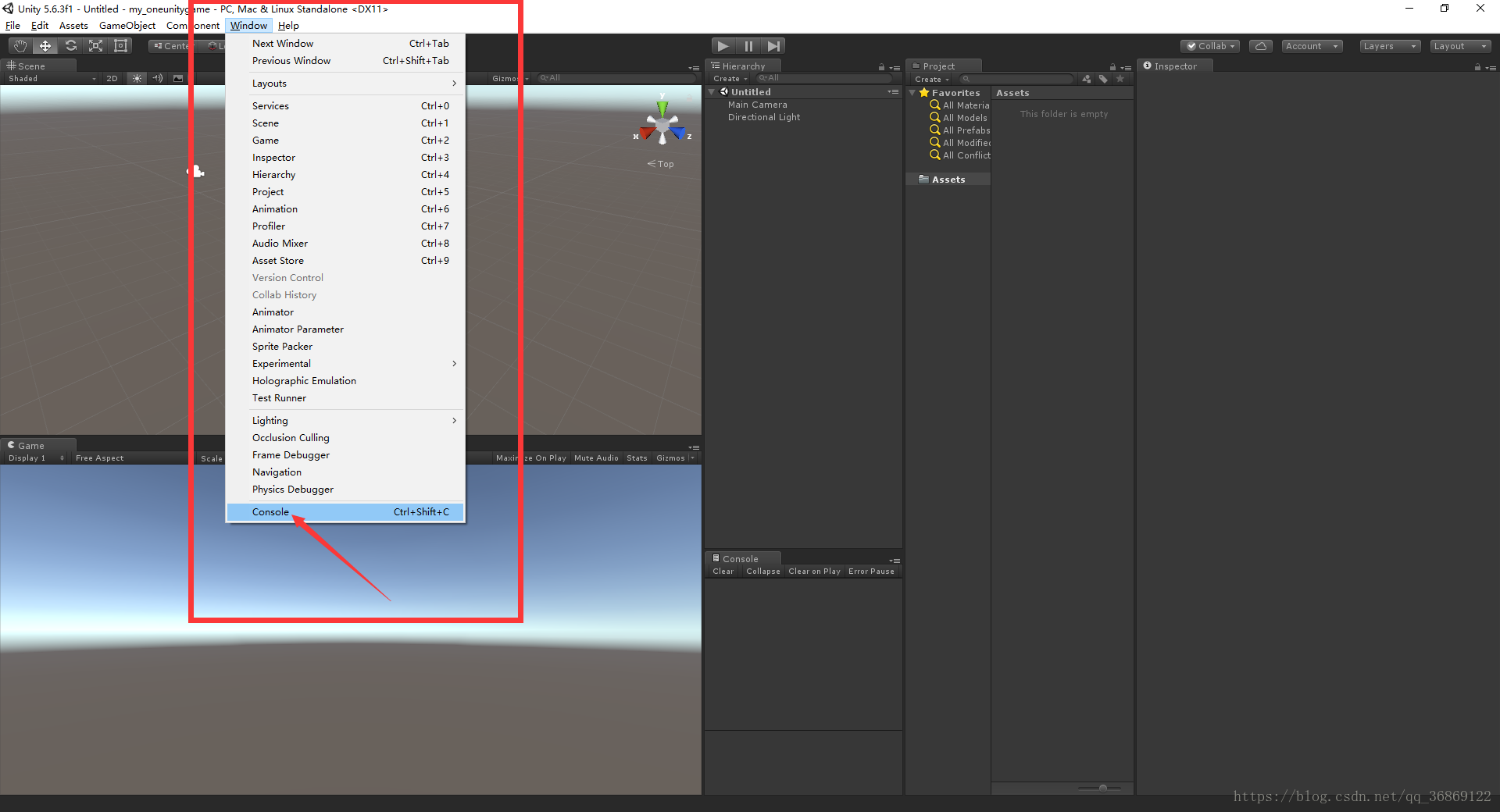Collapse the Untitled scene in Hierarchy
The image size is (1500, 812).
(x=712, y=92)
